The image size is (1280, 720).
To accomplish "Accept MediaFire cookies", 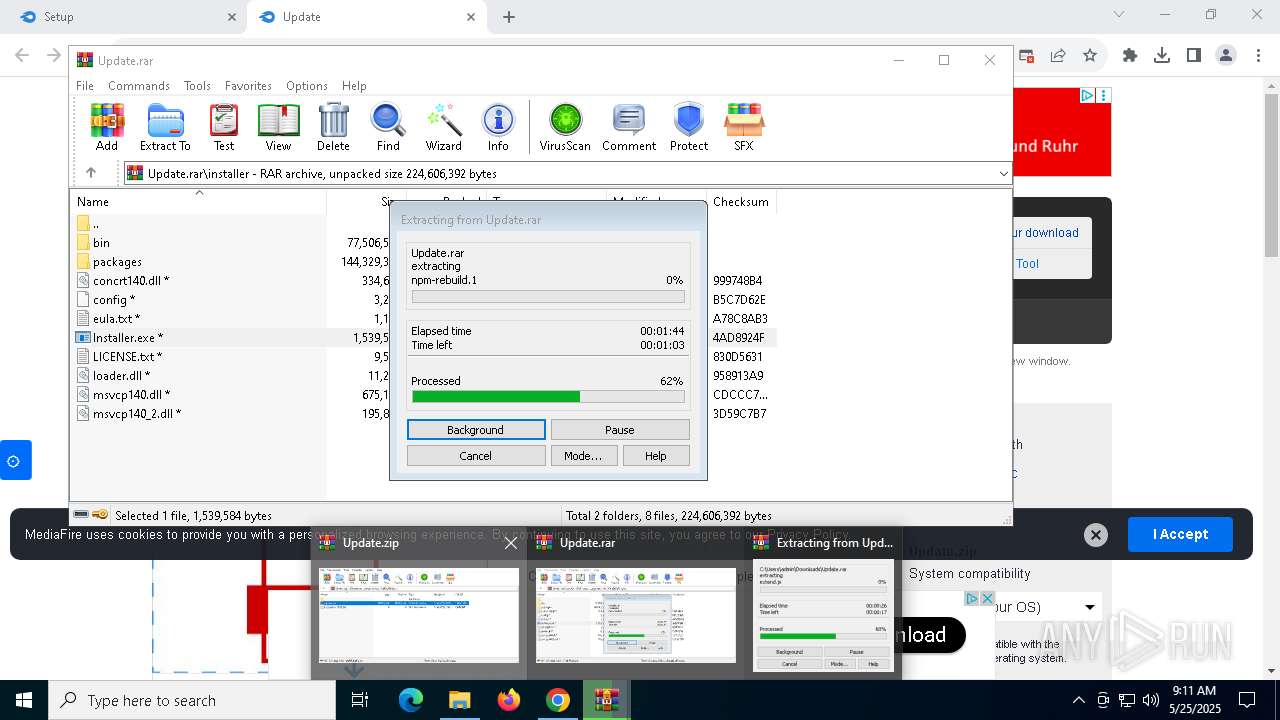I will click(x=1180, y=534).
